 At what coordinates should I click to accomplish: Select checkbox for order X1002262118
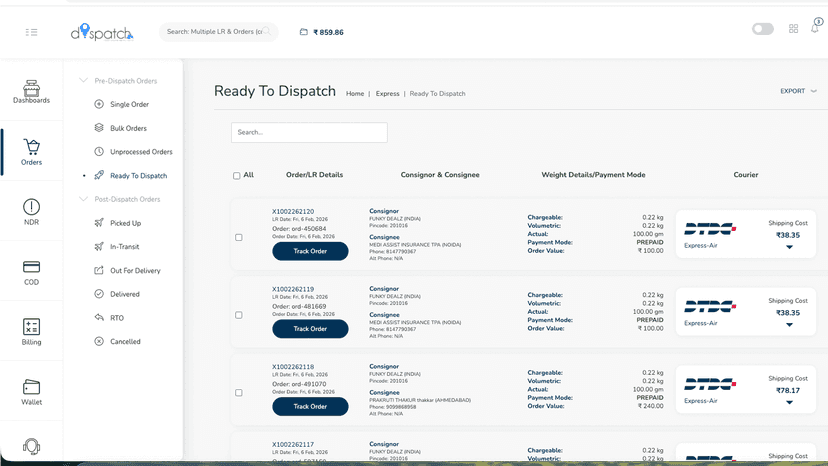[239, 393]
